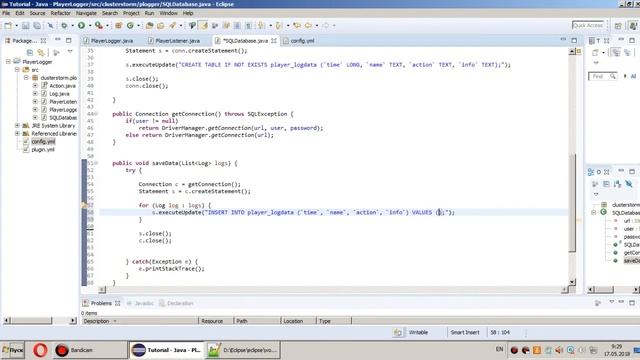Toggle Categorized view in Task List
The width and height of the screenshot is (640, 360).
pyautogui.click(x=616, y=52)
